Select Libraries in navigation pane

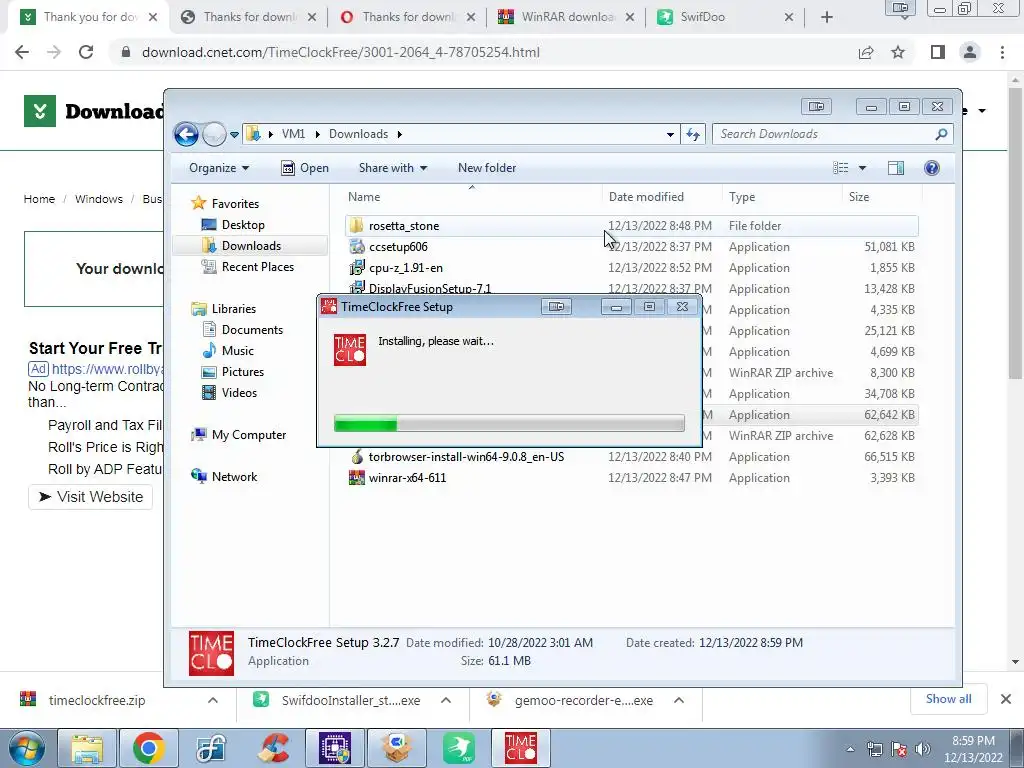tap(223, 309)
